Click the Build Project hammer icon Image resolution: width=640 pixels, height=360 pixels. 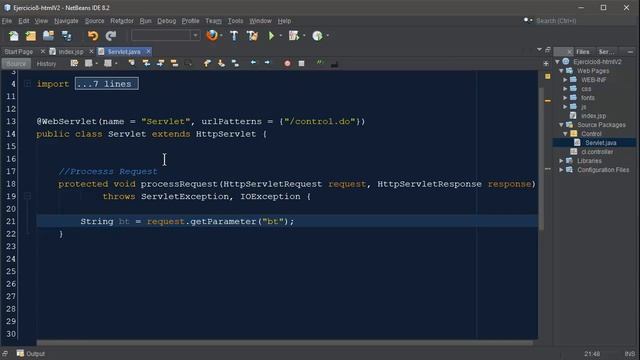pos(234,36)
